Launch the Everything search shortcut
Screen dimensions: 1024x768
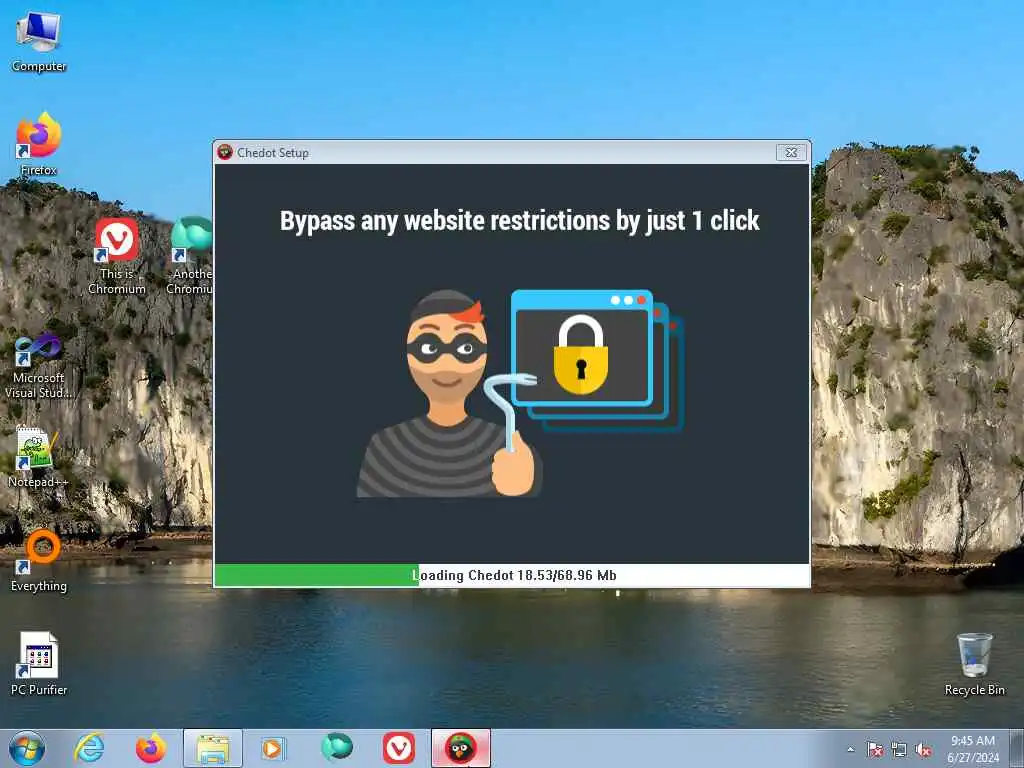tap(39, 560)
